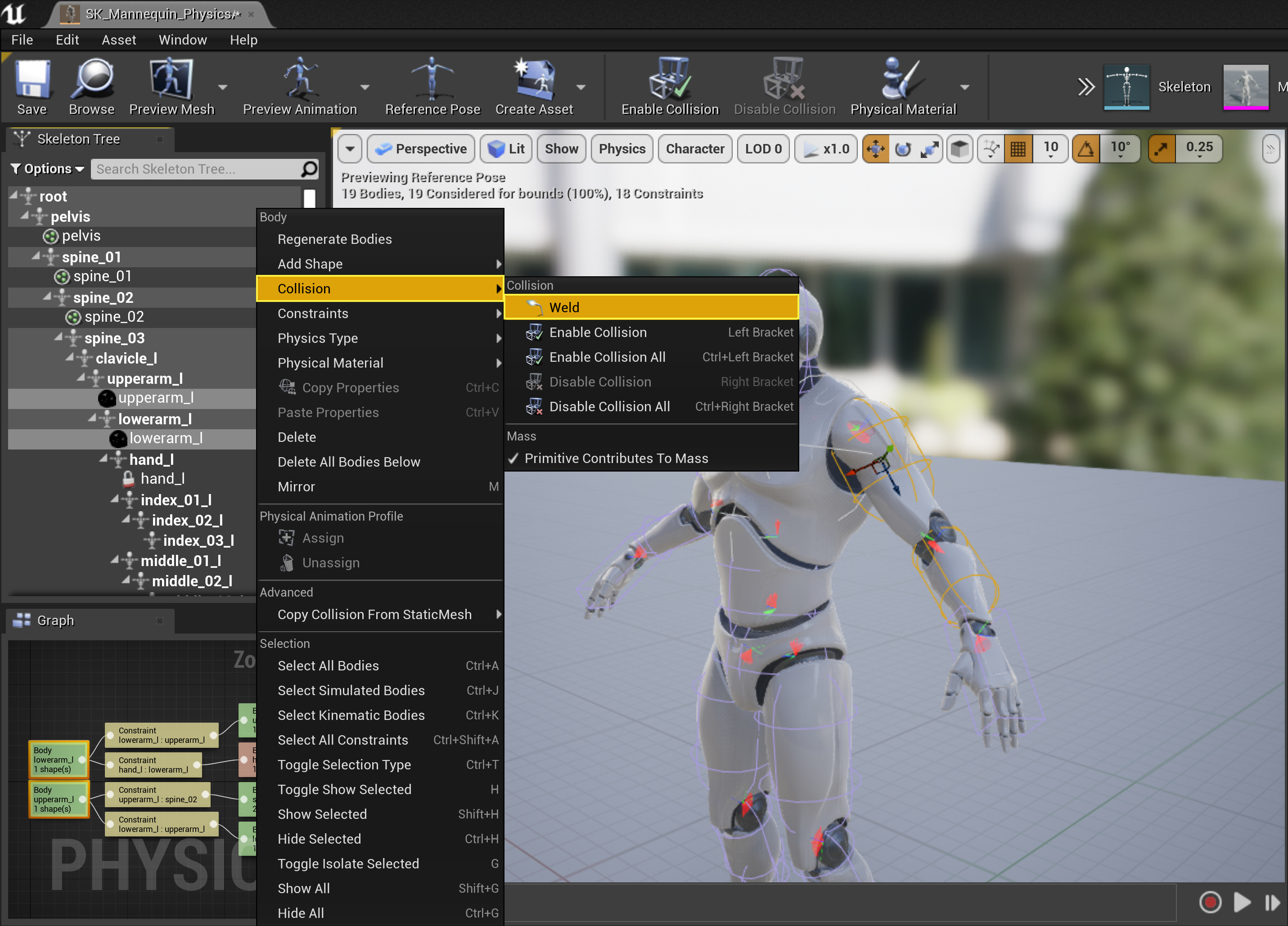Click the Perspective viewport button
The height and width of the screenshot is (926, 1288).
(x=421, y=149)
